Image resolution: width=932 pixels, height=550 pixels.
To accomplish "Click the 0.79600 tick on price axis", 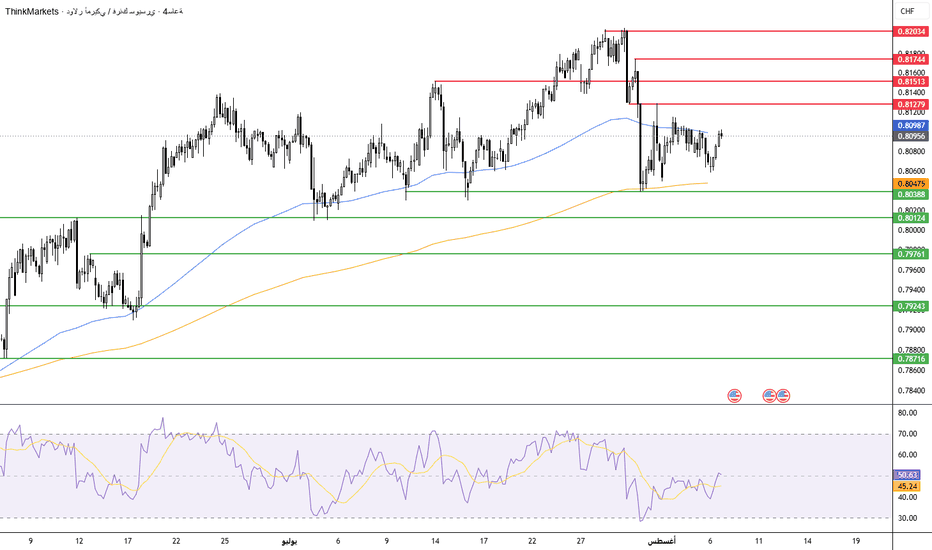I will pos(911,270).
